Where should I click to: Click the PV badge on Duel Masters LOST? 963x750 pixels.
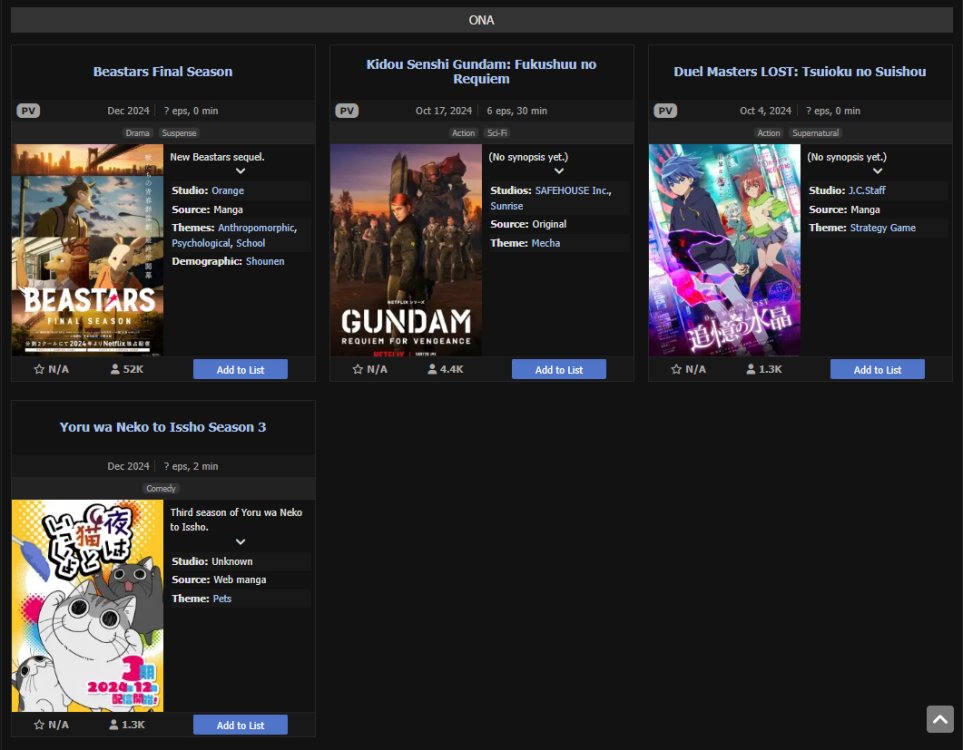coord(665,111)
